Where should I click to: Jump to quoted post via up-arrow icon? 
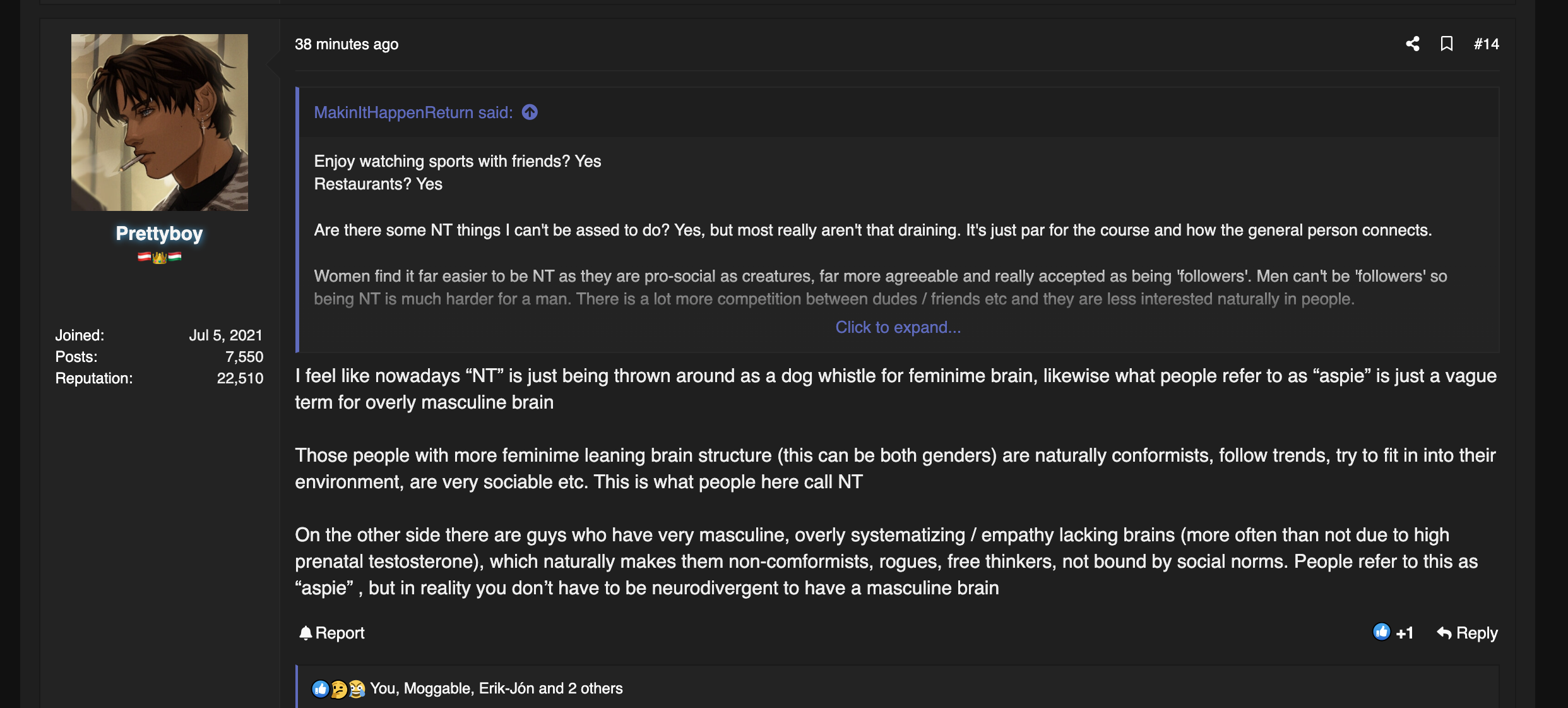(x=530, y=112)
